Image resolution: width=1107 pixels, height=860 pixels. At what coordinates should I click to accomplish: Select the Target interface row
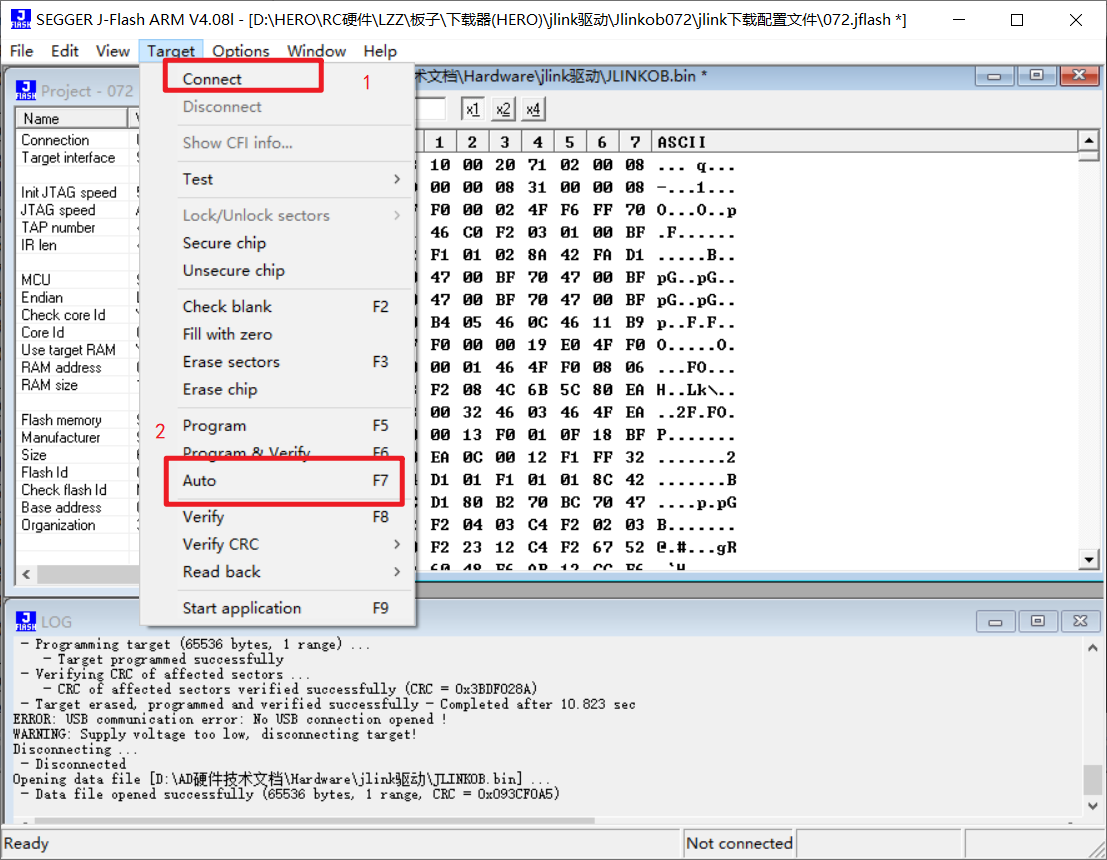(78, 157)
